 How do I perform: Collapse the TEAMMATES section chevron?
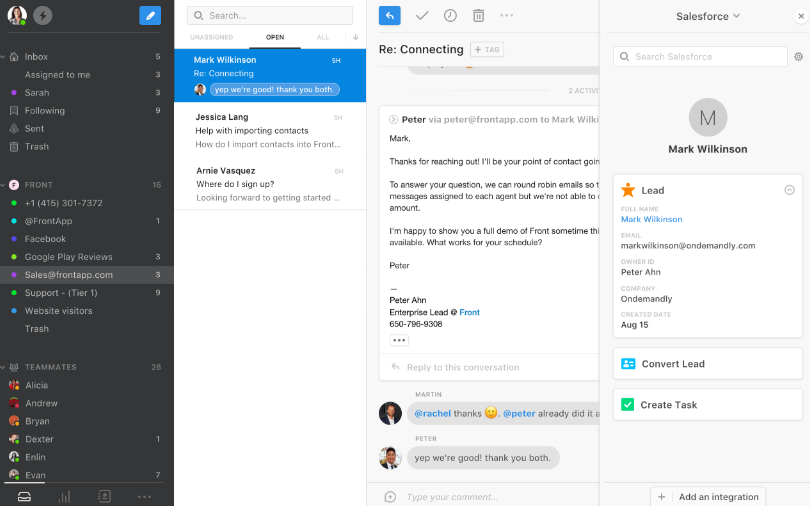click(3, 367)
